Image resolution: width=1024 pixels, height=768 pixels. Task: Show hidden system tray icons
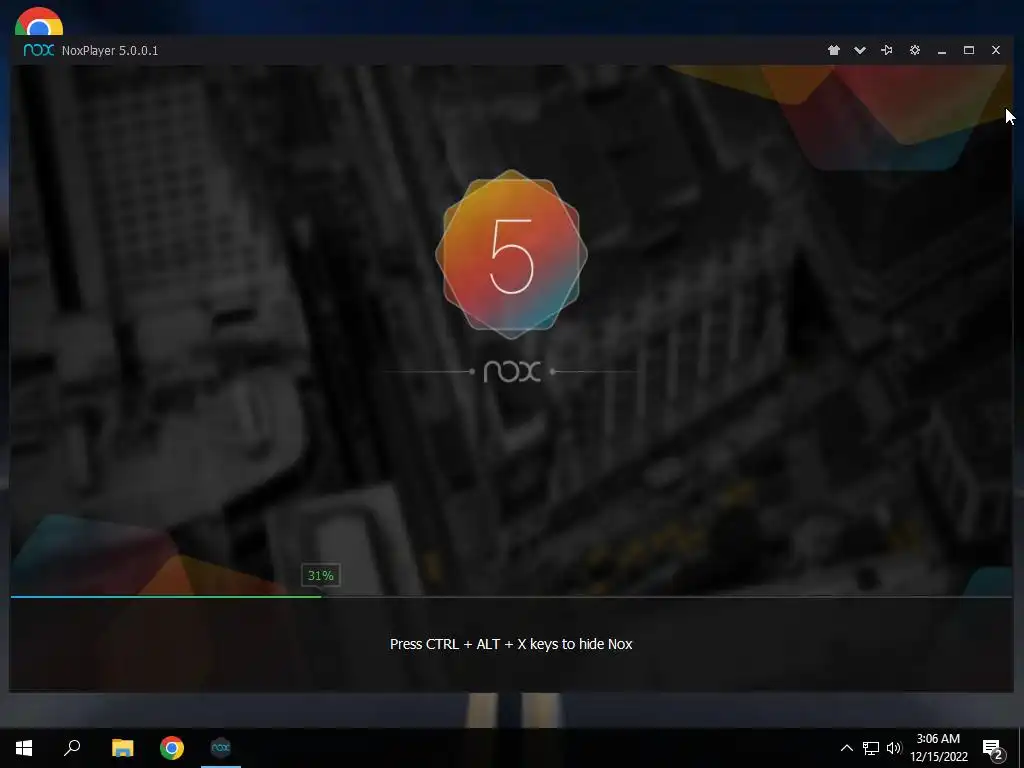tap(846, 748)
